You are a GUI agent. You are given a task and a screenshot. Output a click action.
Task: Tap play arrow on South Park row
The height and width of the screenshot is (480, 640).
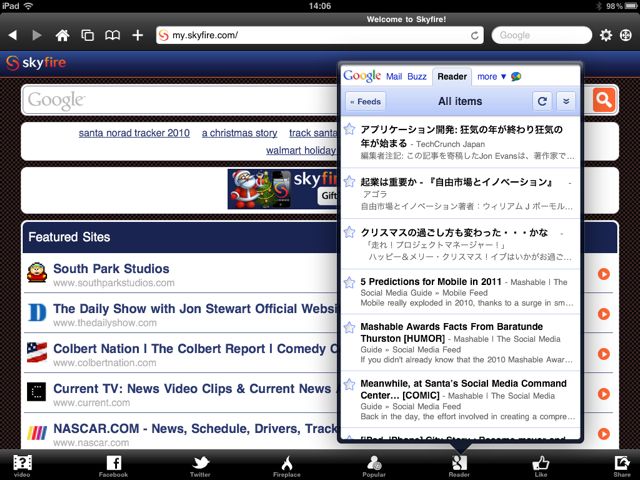[604, 274]
